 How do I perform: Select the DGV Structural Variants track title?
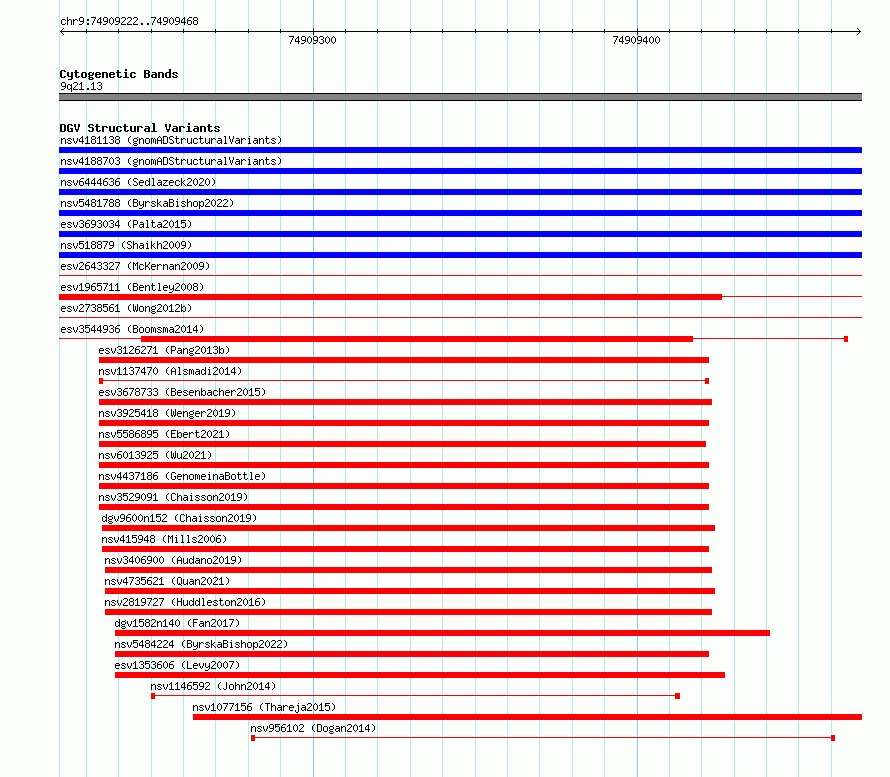pos(140,128)
